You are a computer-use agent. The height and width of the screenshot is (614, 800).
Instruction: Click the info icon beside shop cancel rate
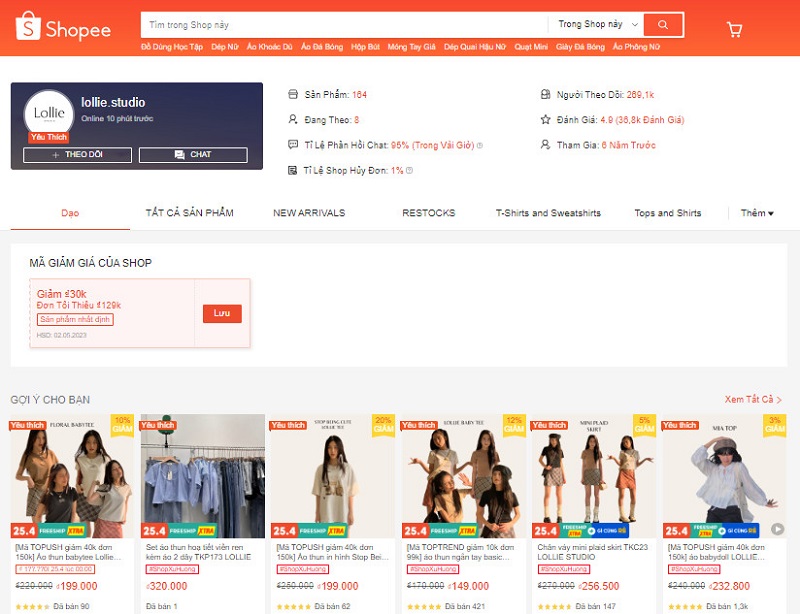click(410, 171)
